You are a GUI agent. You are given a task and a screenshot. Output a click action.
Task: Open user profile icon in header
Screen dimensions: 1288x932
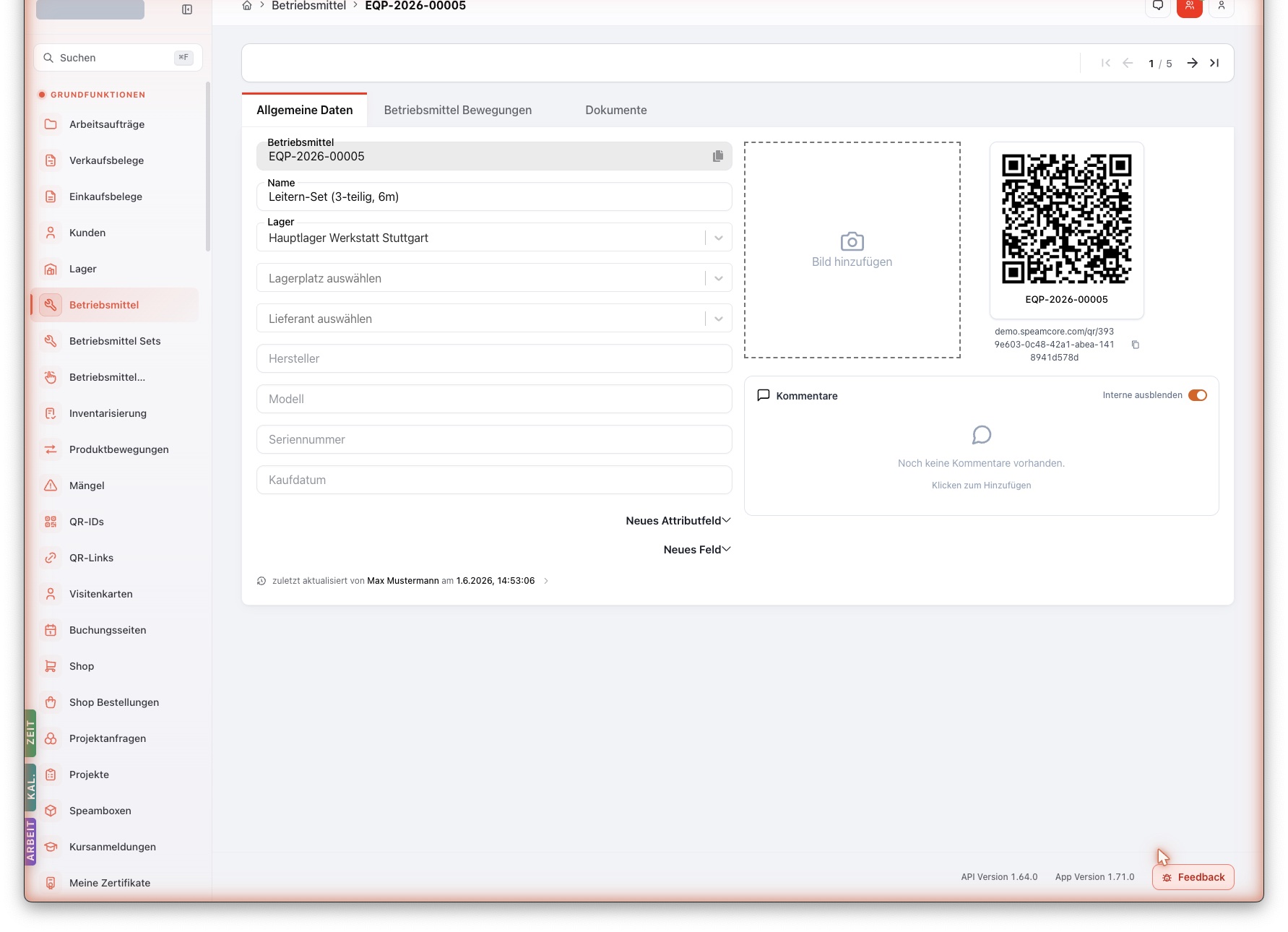pyautogui.click(x=1222, y=7)
